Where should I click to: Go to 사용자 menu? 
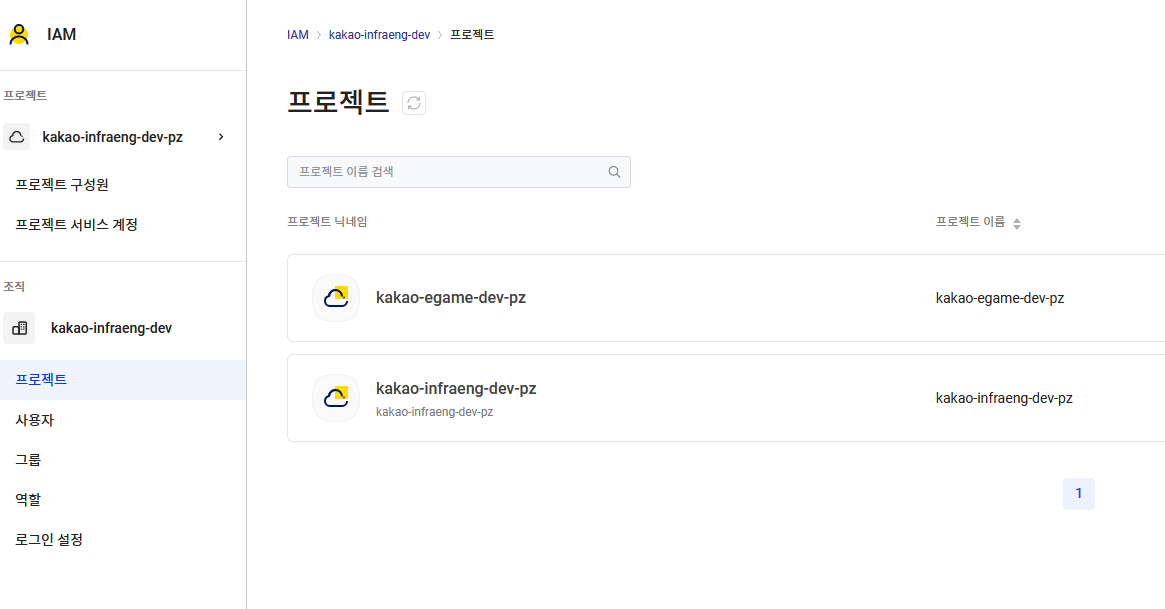35,420
